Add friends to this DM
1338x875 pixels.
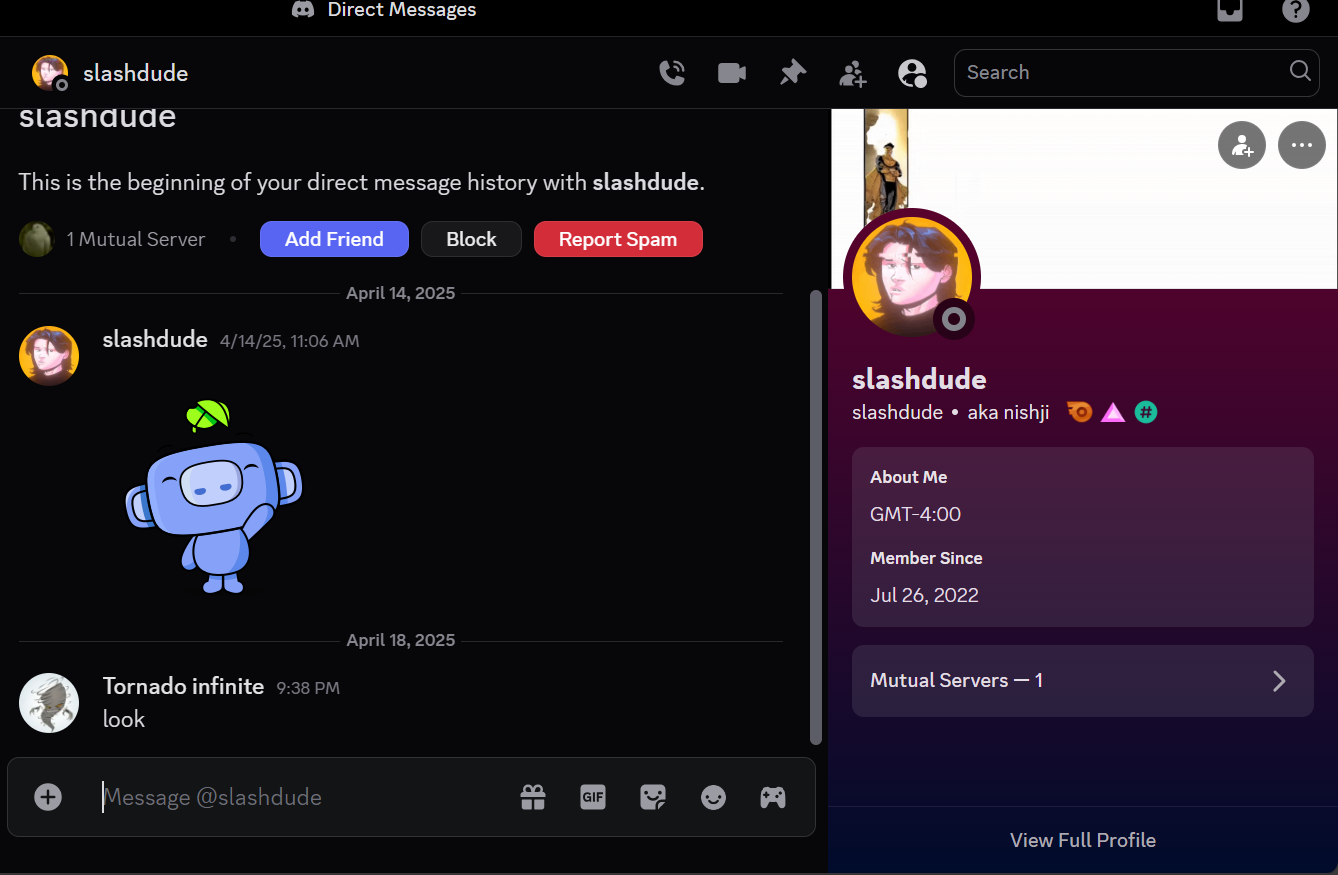point(853,73)
